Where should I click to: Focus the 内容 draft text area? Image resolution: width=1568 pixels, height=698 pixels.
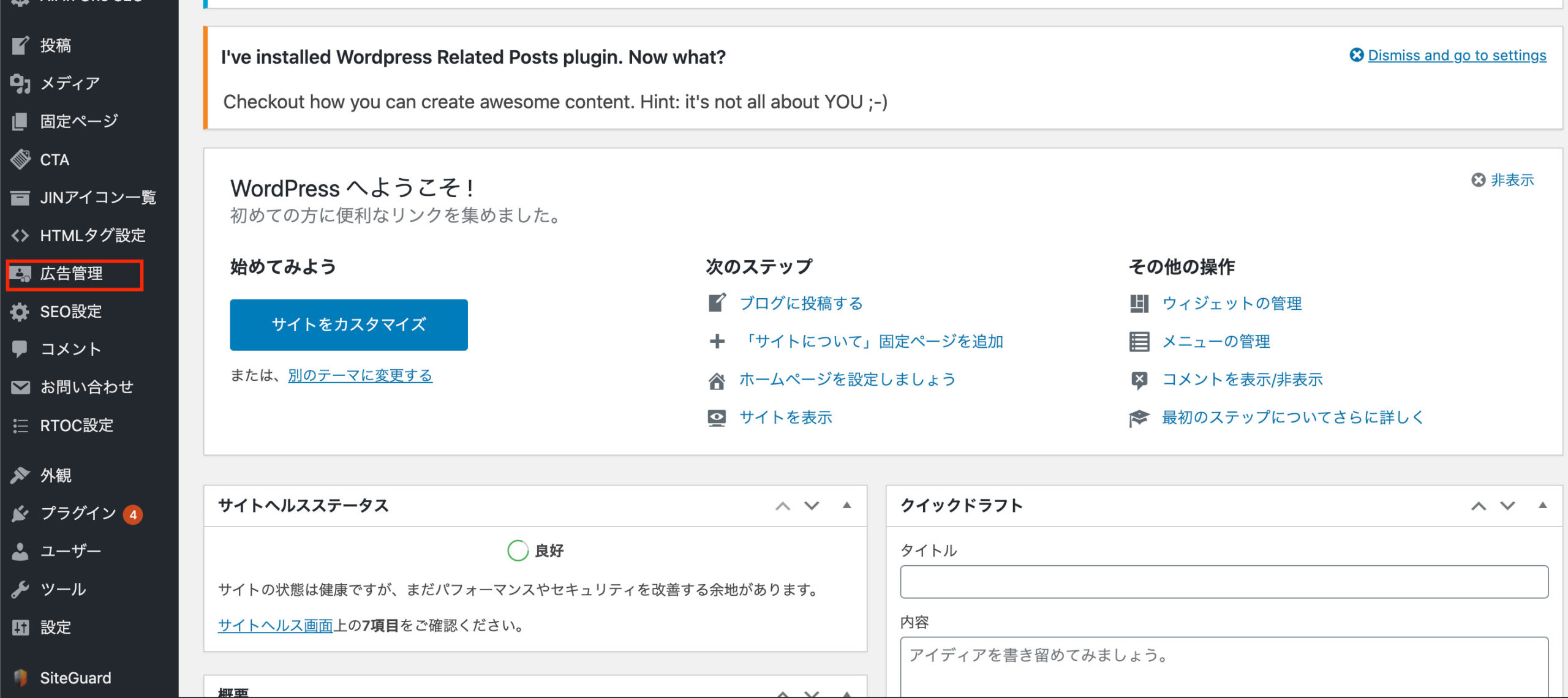(x=1224, y=667)
